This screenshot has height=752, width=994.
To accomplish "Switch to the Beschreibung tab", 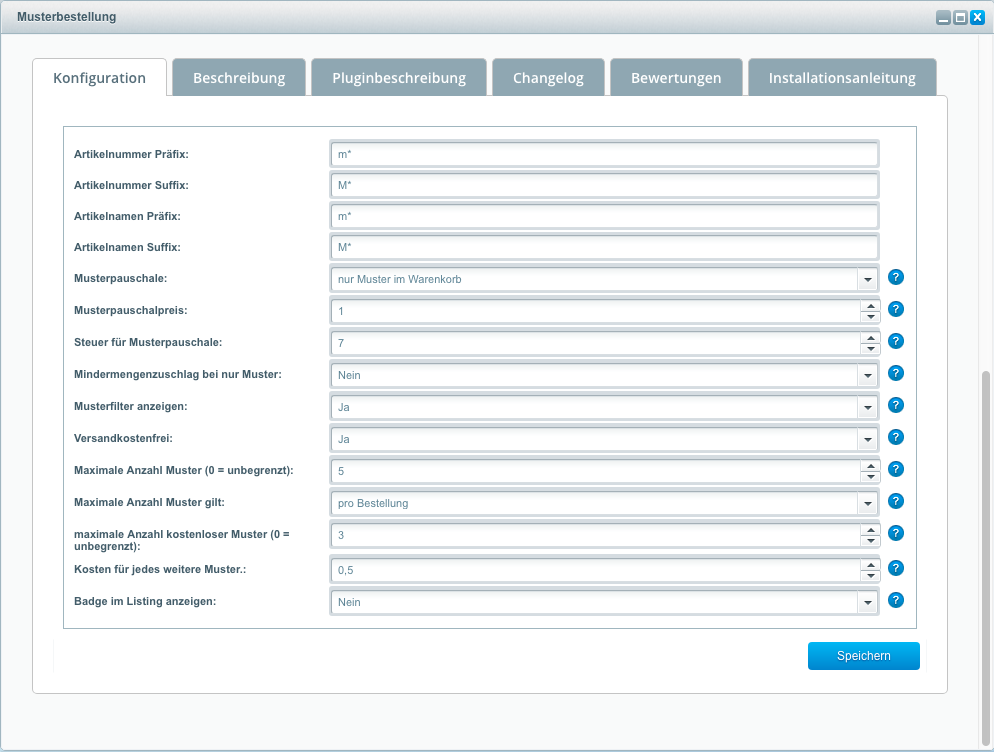I will (x=239, y=78).
